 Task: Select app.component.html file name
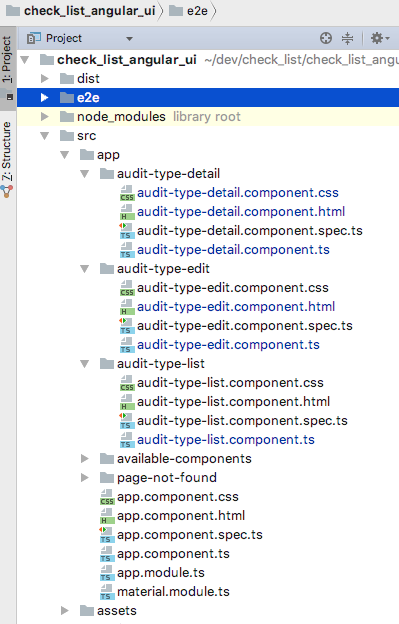click(x=181, y=516)
